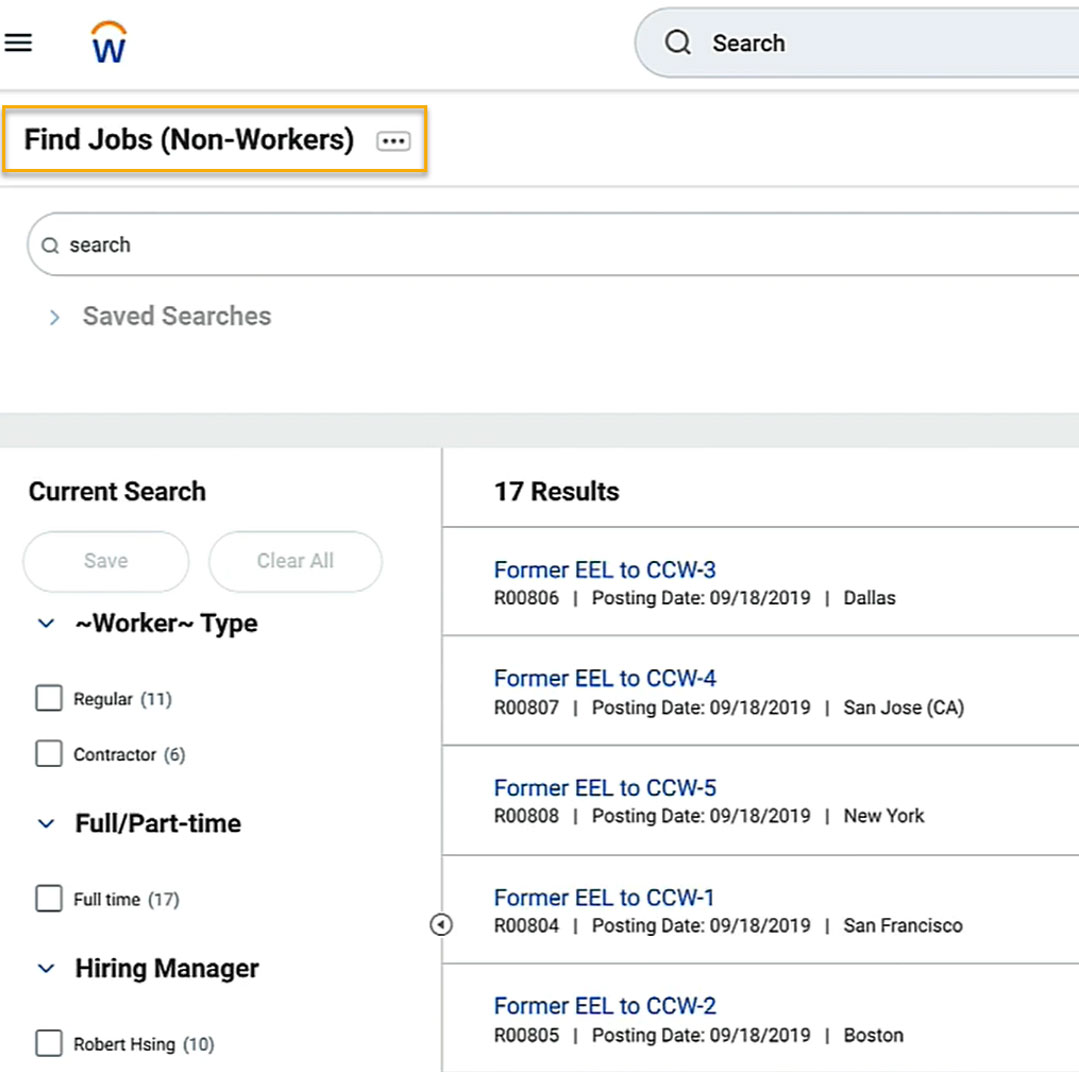Collapse the Full/Part-time section
The width and height of the screenshot is (1079, 1072).
pyautogui.click(x=46, y=824)
